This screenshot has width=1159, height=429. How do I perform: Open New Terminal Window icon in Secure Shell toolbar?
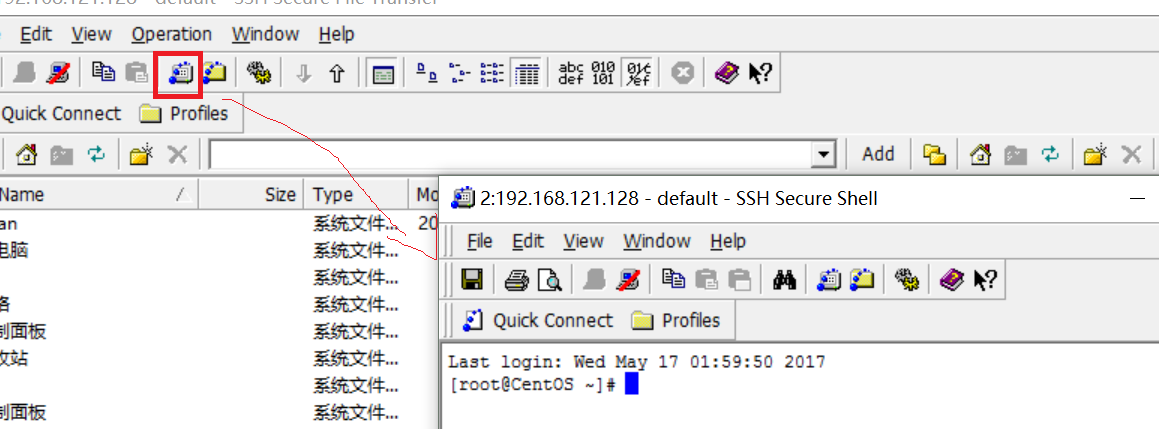click(828, 280)
